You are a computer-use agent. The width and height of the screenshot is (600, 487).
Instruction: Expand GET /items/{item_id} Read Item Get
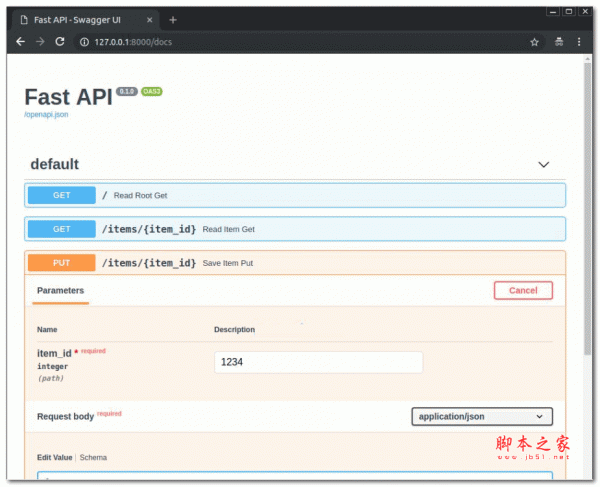295,229
